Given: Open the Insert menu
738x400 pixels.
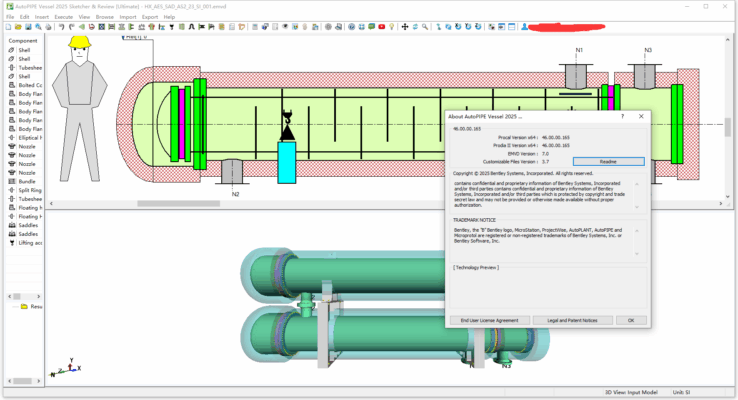Looking at the screenshot, I should 42,17.
